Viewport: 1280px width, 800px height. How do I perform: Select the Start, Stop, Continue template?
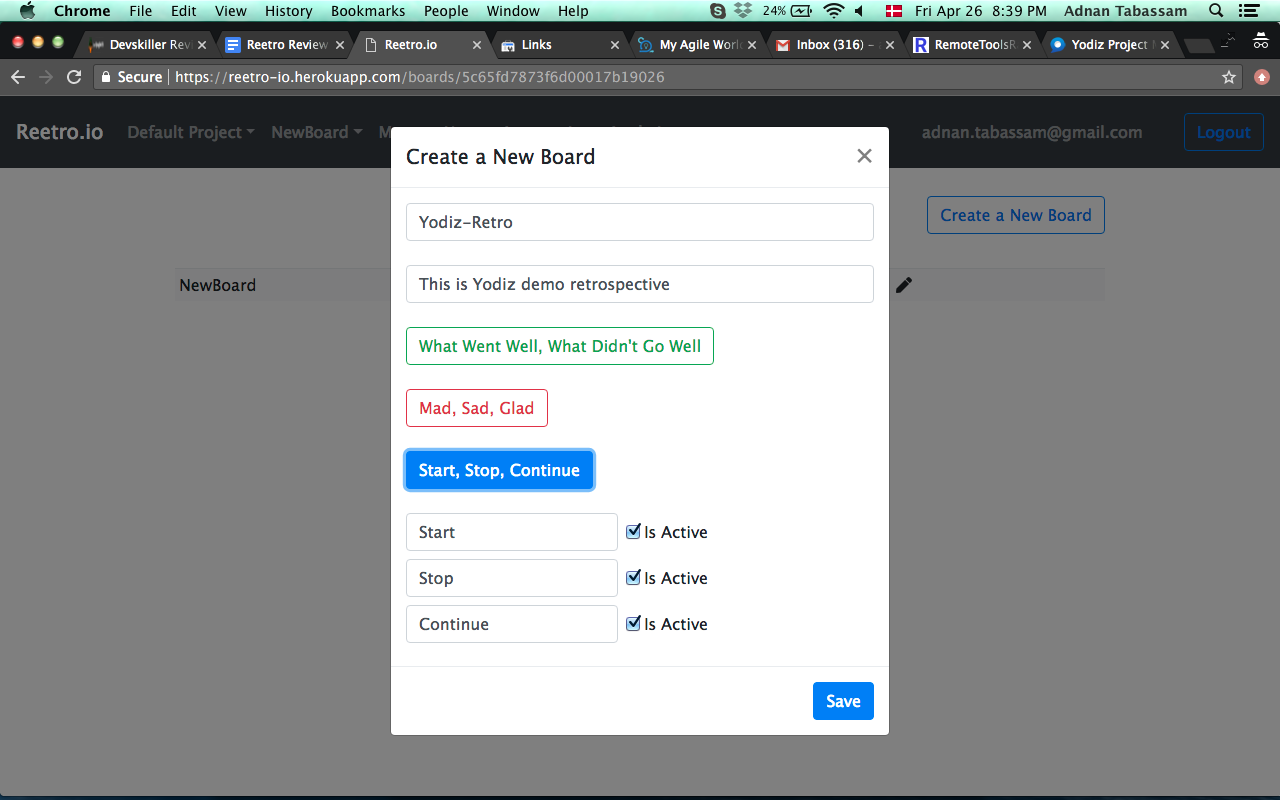coord(499,470)
